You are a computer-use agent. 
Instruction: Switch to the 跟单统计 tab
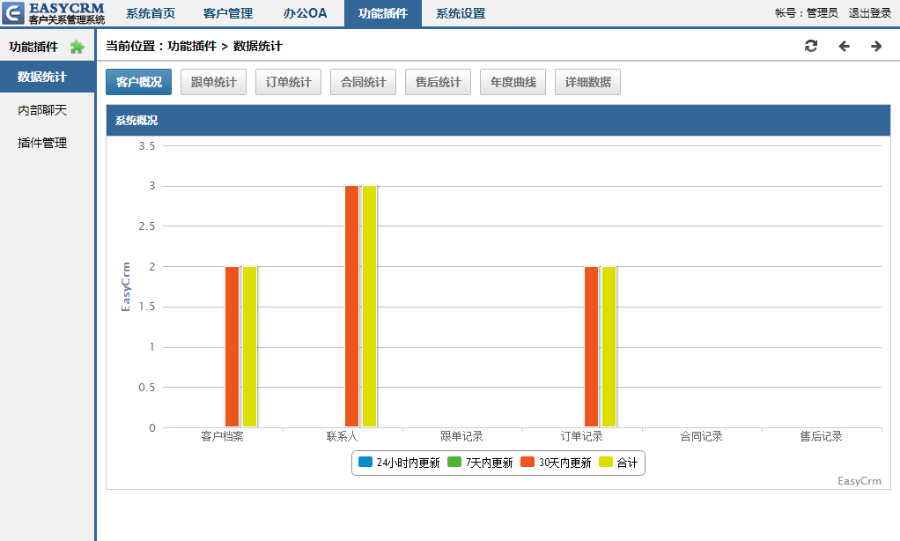(214, 82)
